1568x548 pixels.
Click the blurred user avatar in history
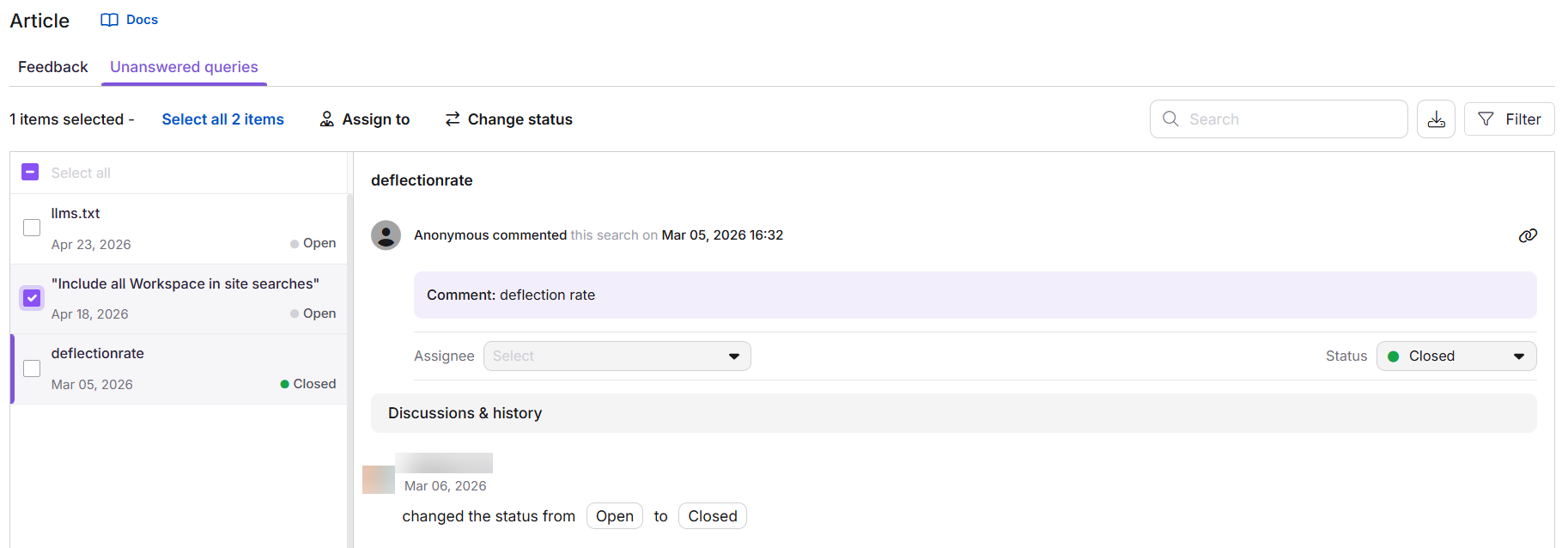click(x=379, y=479)
